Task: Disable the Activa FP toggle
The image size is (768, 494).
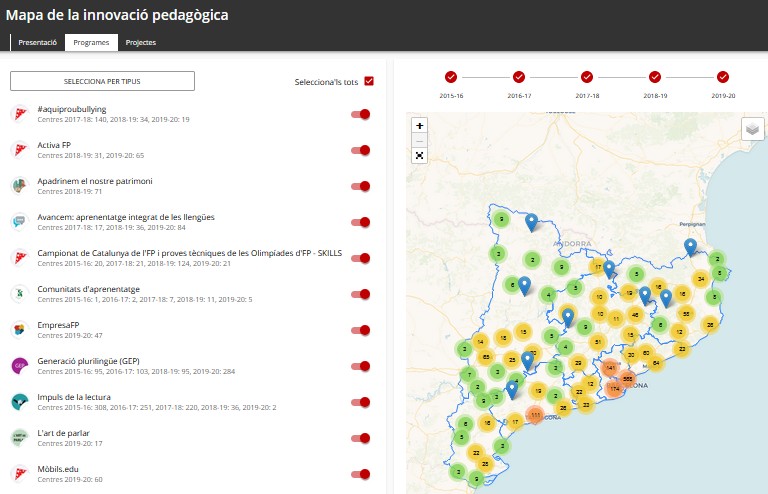Action: click(x=361, y=150)
